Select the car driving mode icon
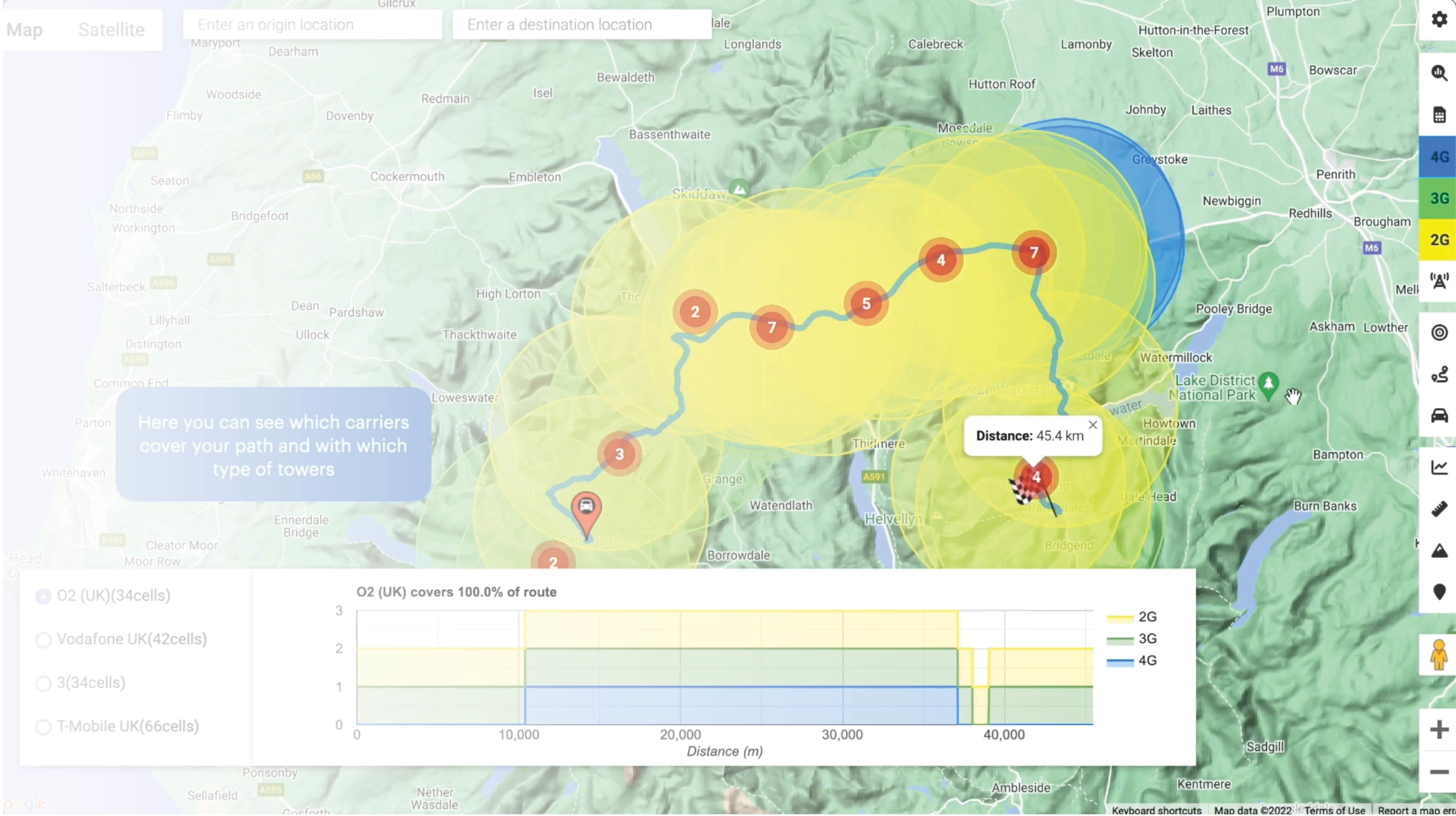Screen dimensions: 1456x816 [1439, 415]
